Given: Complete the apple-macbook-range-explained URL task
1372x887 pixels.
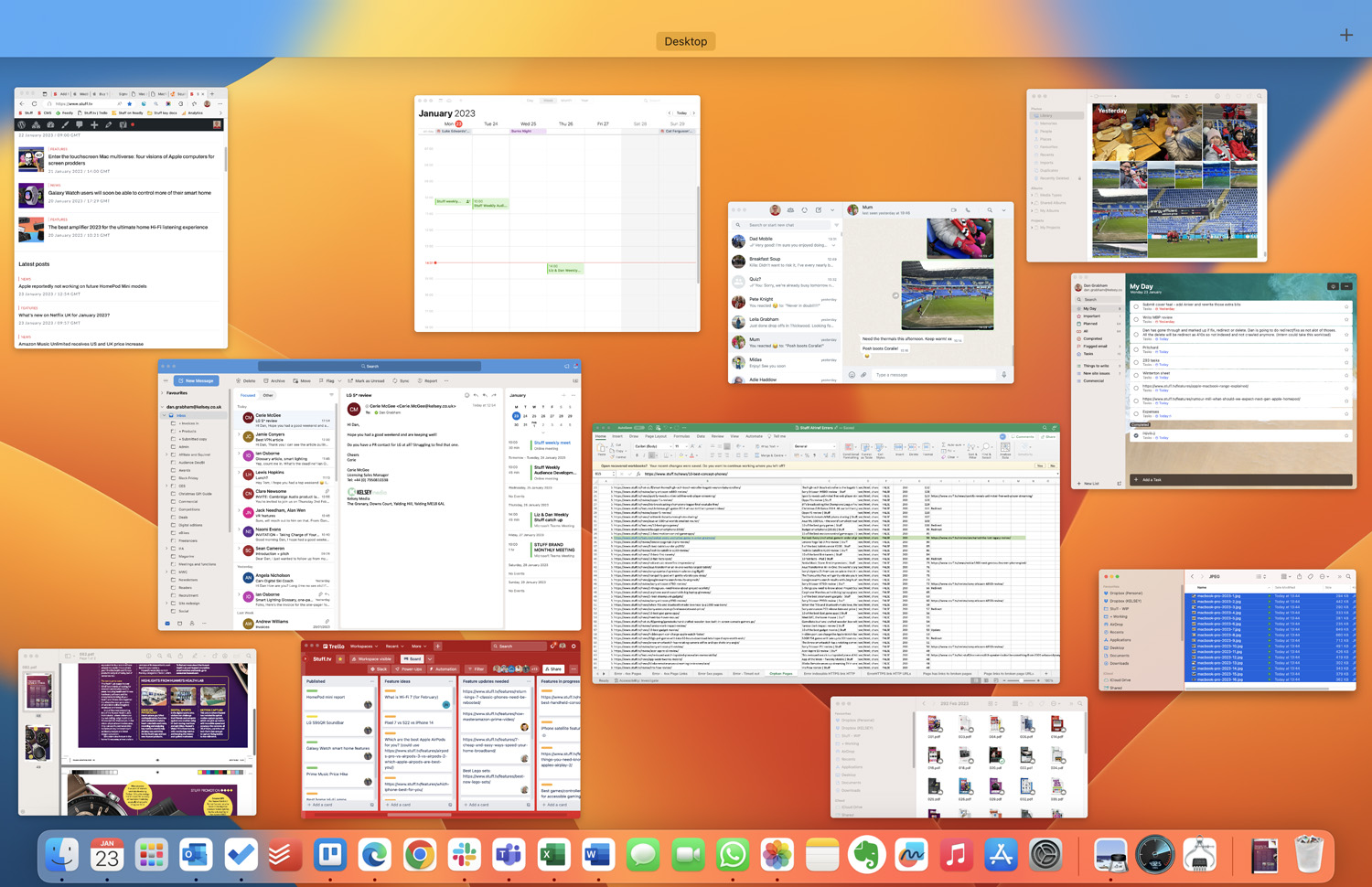Looking at the screenshot, I should (x=1136, y=388).
